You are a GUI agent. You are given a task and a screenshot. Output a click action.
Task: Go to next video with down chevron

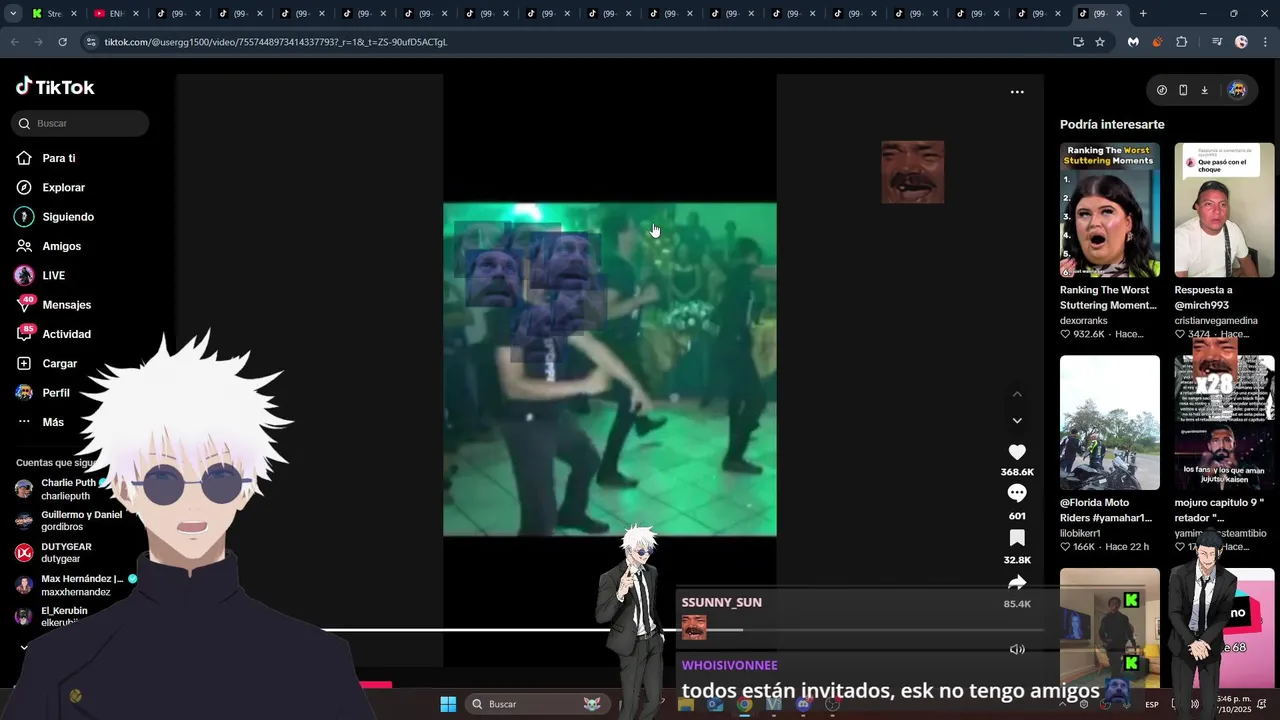coord(1017,421)
